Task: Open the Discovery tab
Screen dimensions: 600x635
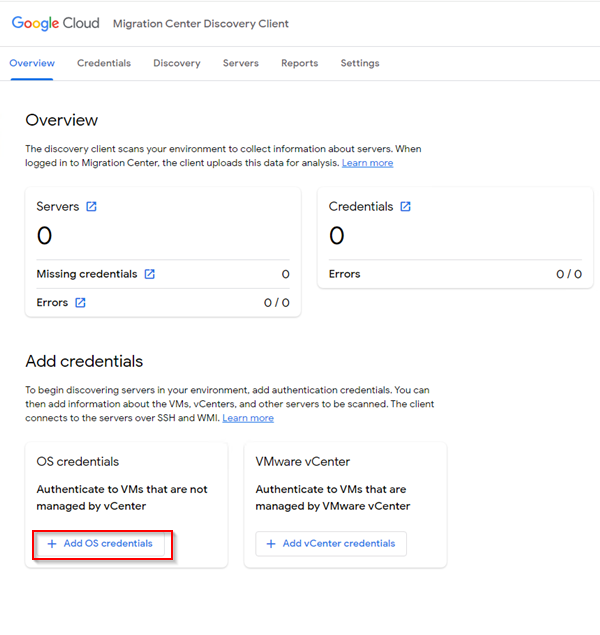Action: coord(177,63)
